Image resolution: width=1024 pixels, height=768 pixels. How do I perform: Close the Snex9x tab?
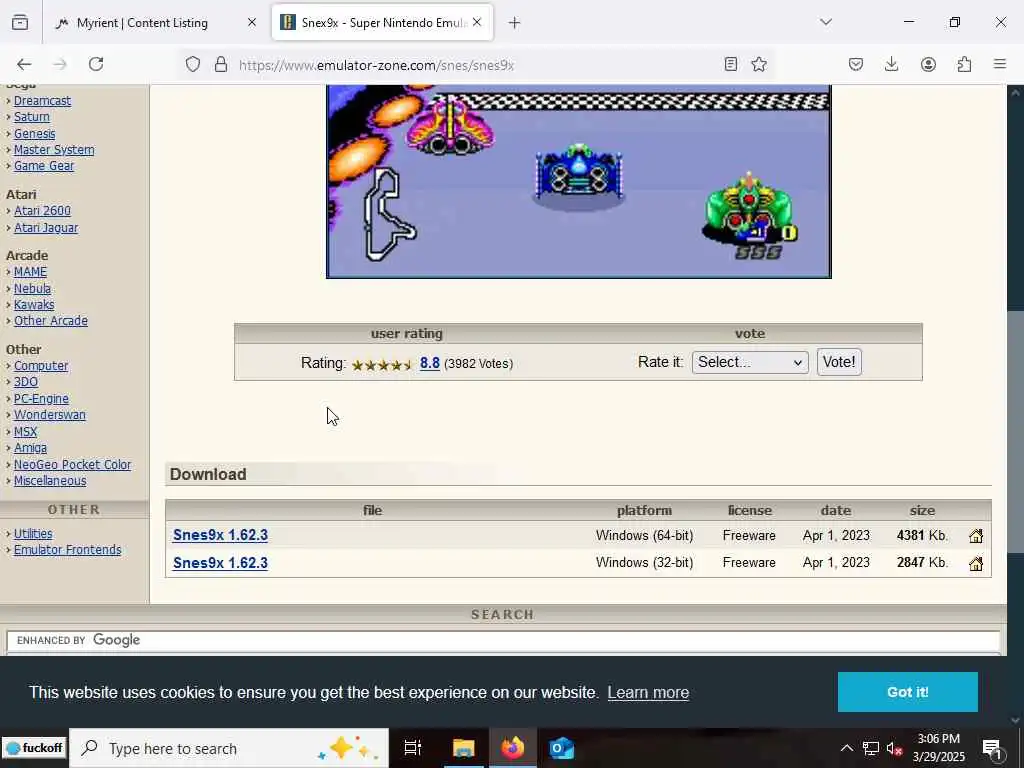pyautogui.click(x=477, y=22)
